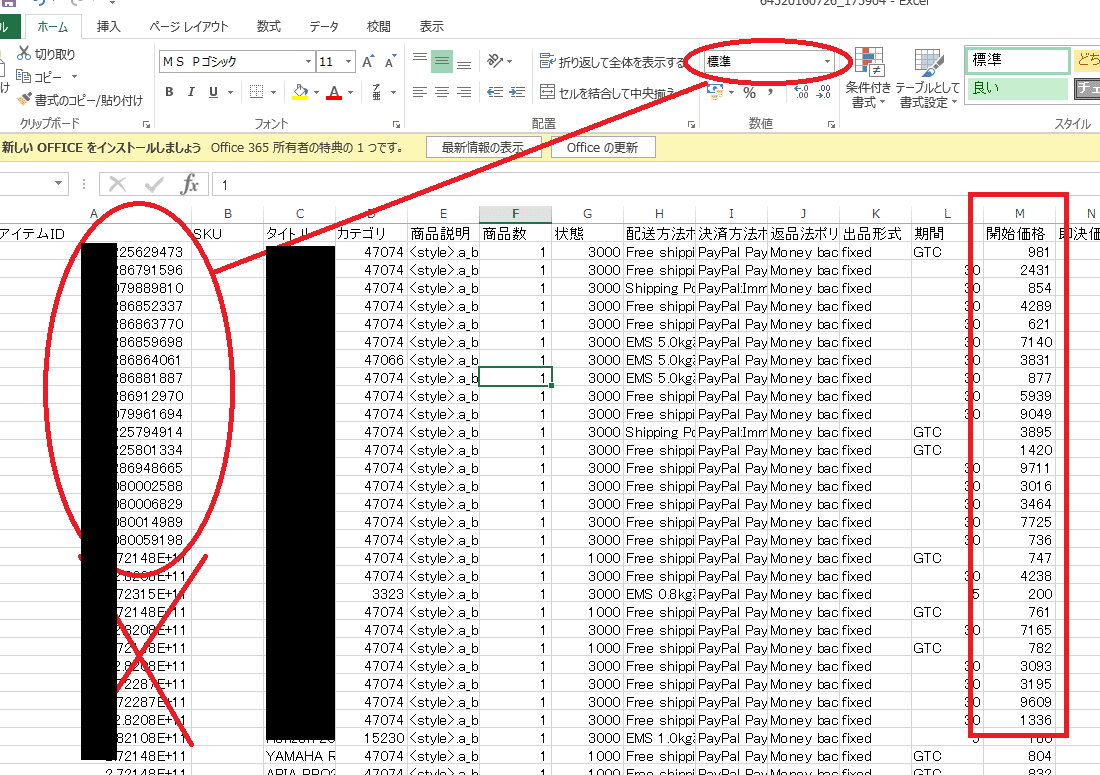This screenshot has height=775, width=1100.
Task: Click the red Font Color A icon
Action: [335, 92]
